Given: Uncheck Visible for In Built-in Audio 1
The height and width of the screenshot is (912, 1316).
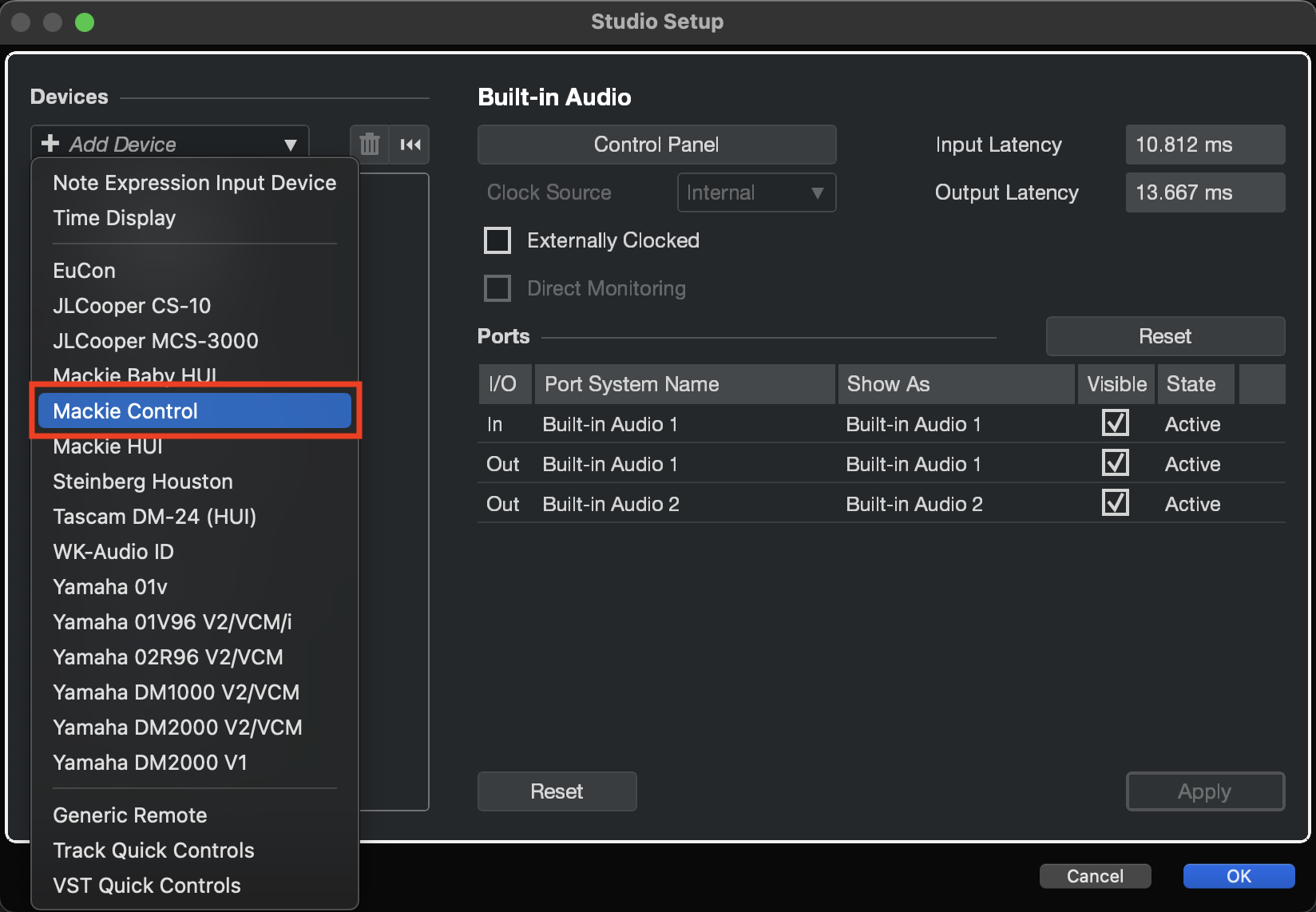Looking at the screenshot, I should tap(1115, 422).
